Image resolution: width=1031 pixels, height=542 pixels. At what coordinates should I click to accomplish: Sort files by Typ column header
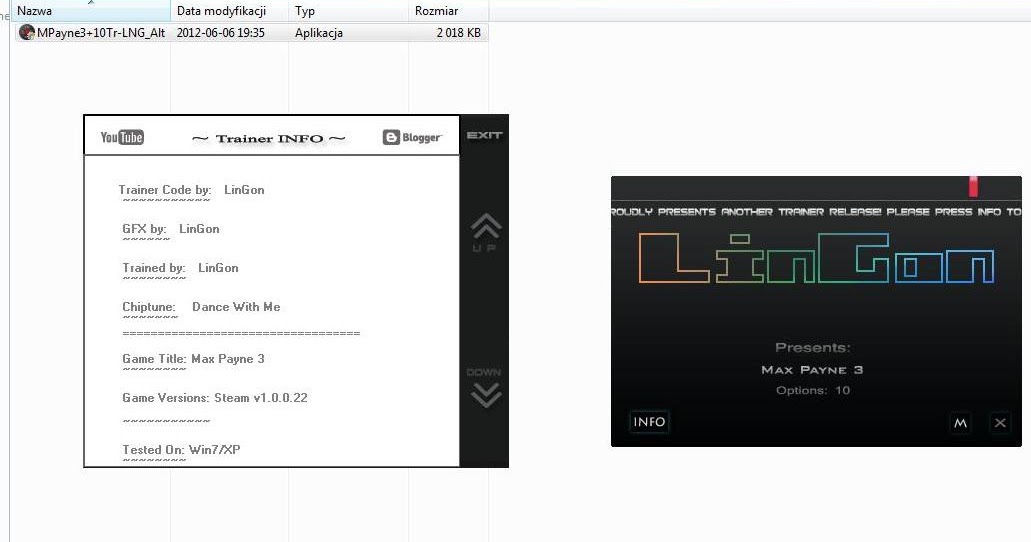coord(348,11)
